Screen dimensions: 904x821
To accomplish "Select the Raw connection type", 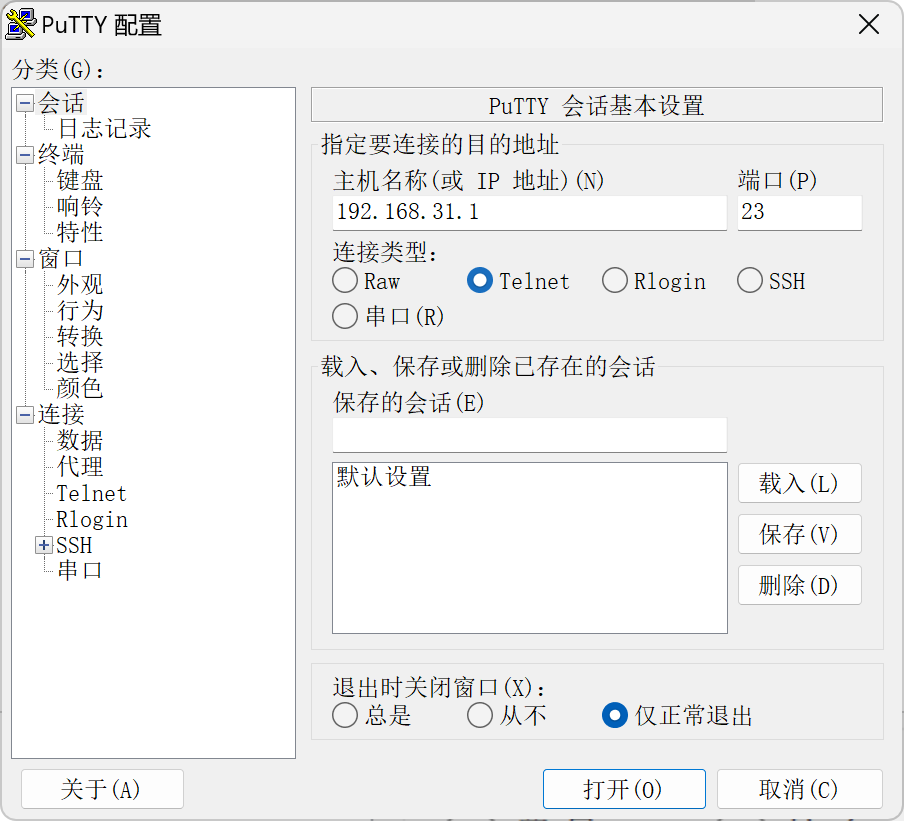I will (x=345, y=282).
